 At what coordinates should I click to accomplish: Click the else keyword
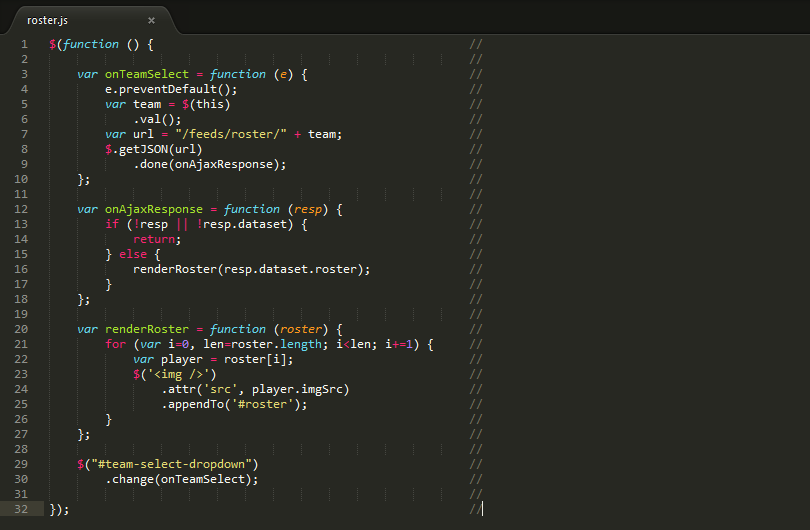pyautogui.click(x=133, y=254)
